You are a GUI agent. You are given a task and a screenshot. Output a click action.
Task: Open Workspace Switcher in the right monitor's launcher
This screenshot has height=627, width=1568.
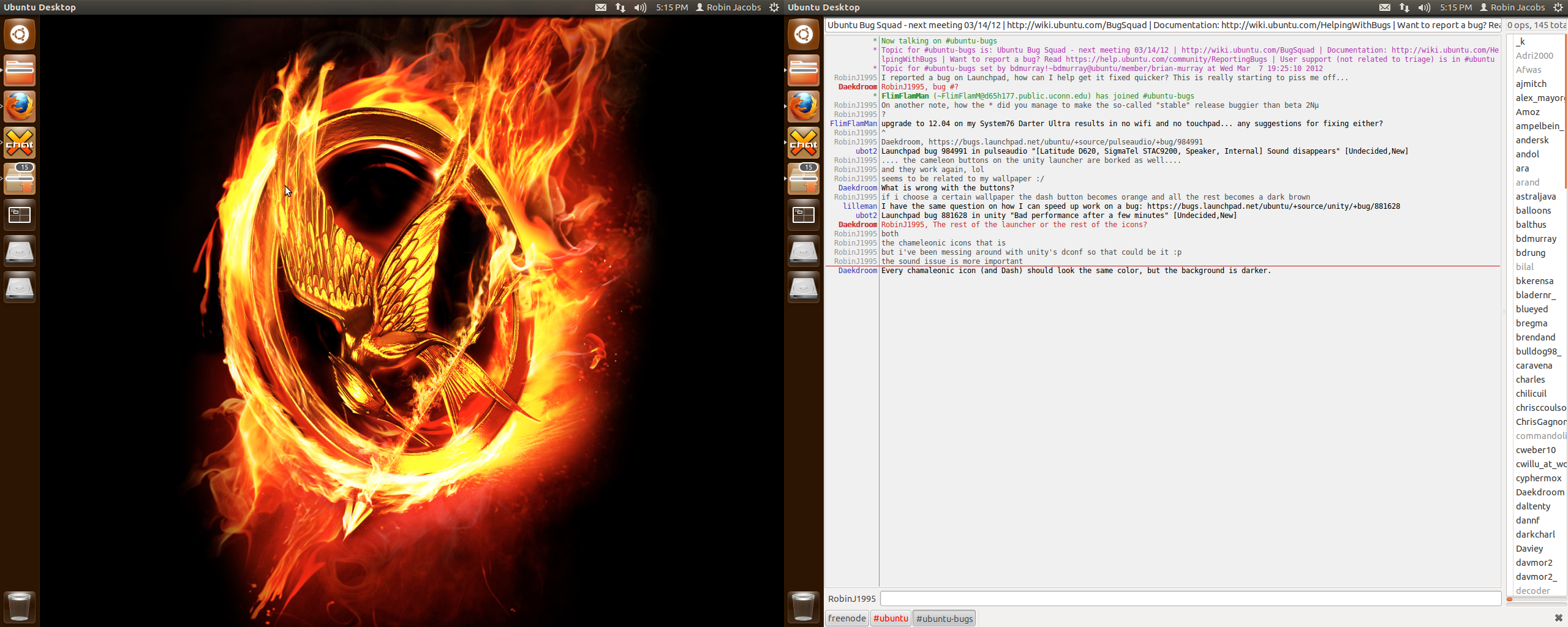point(803,215)
